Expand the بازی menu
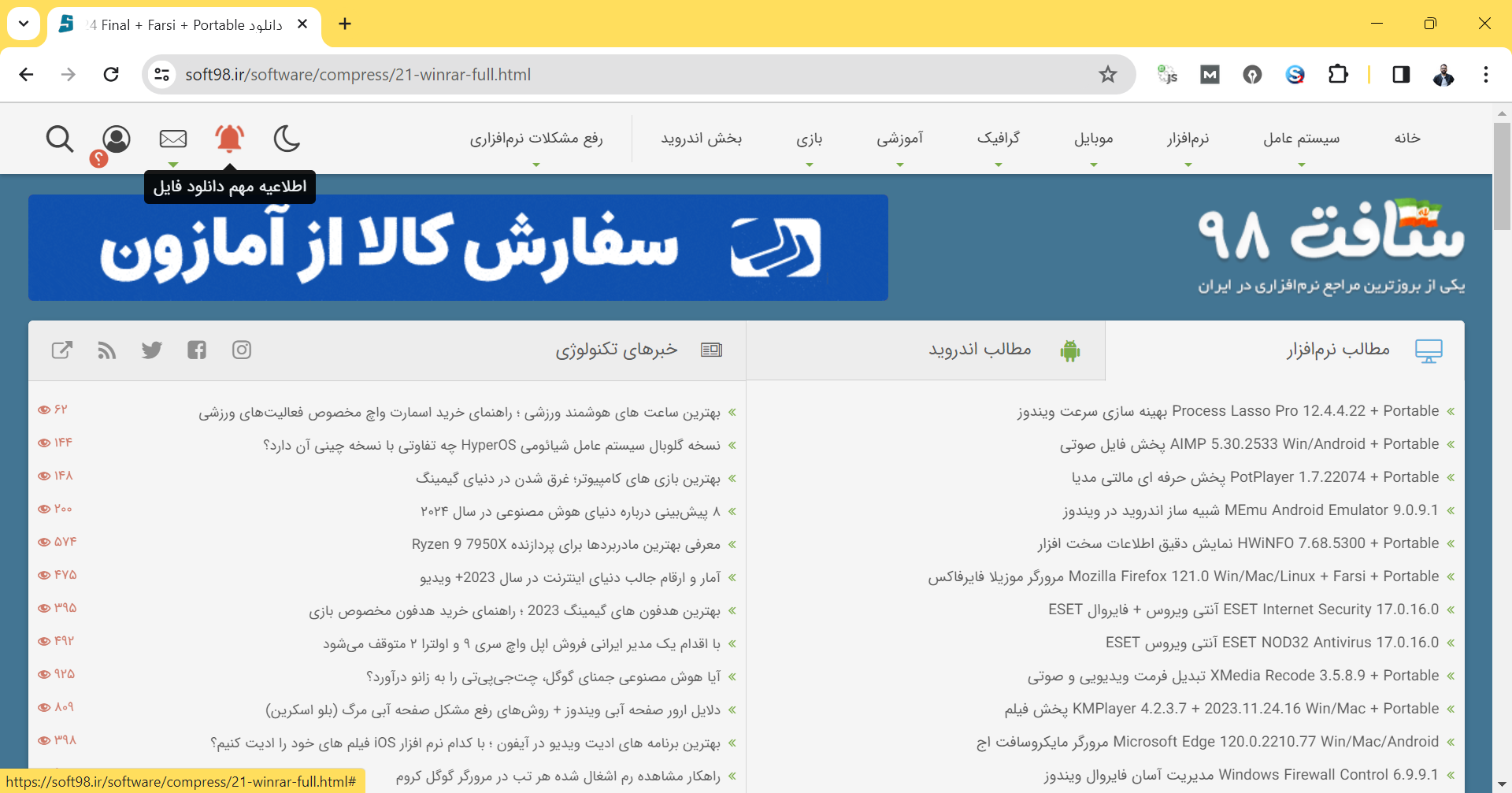This screenshot has height=793, width=1512. point(810,139)
